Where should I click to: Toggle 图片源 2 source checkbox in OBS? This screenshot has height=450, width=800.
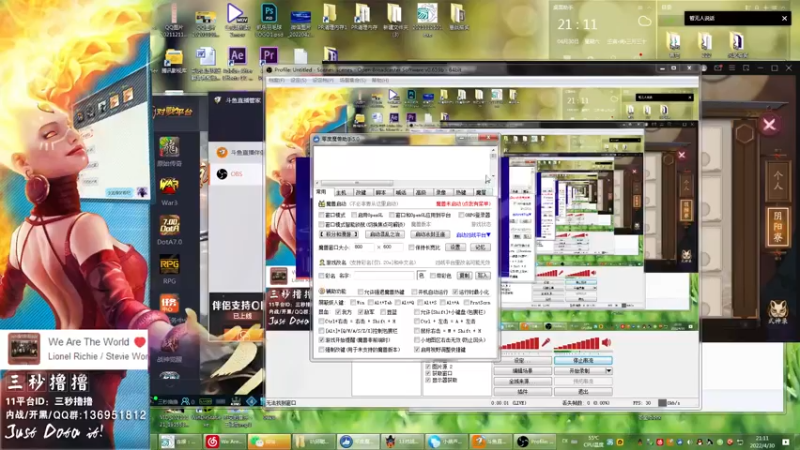tap(428, 366)
